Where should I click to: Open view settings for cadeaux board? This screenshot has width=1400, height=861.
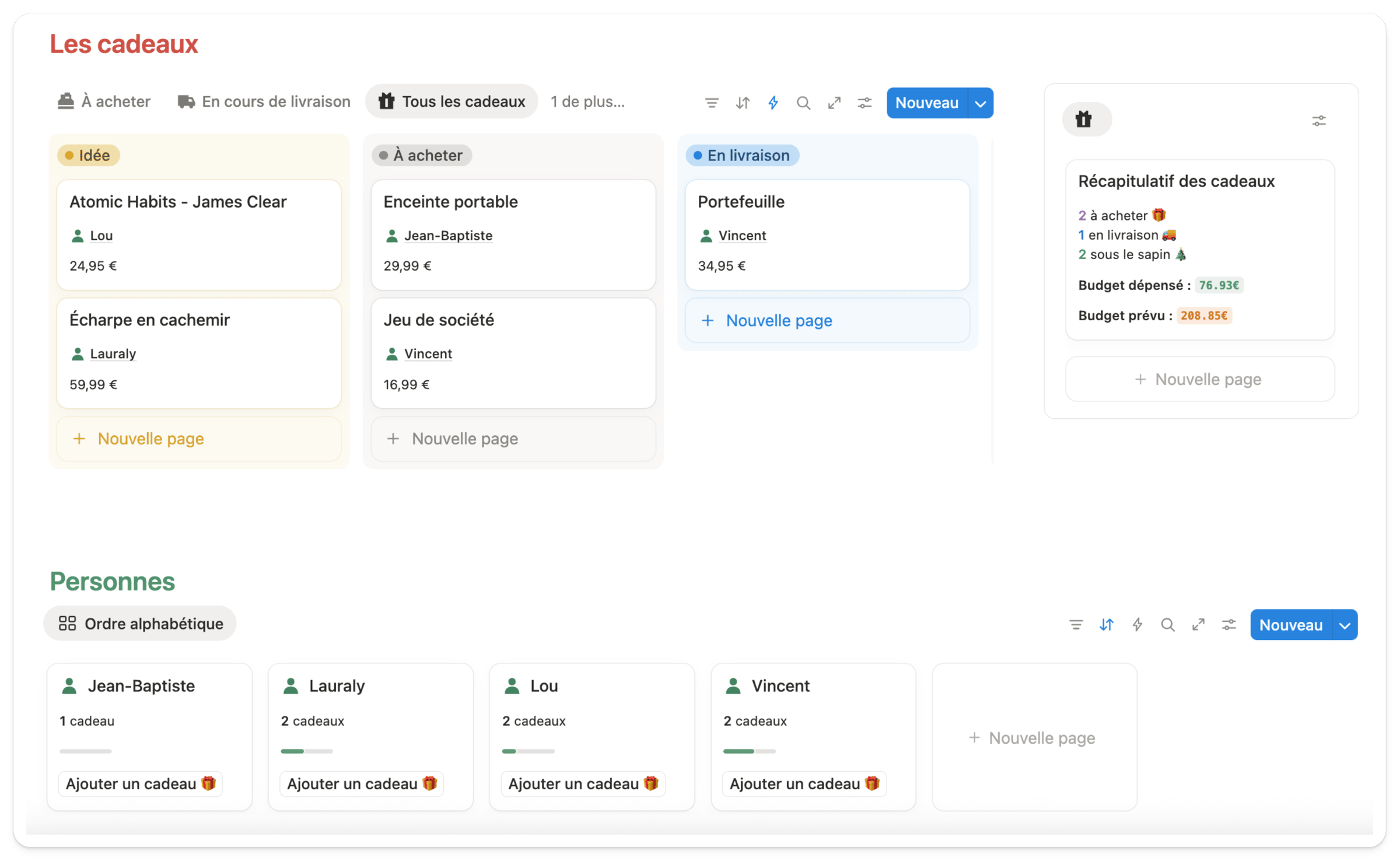point(864,103)
